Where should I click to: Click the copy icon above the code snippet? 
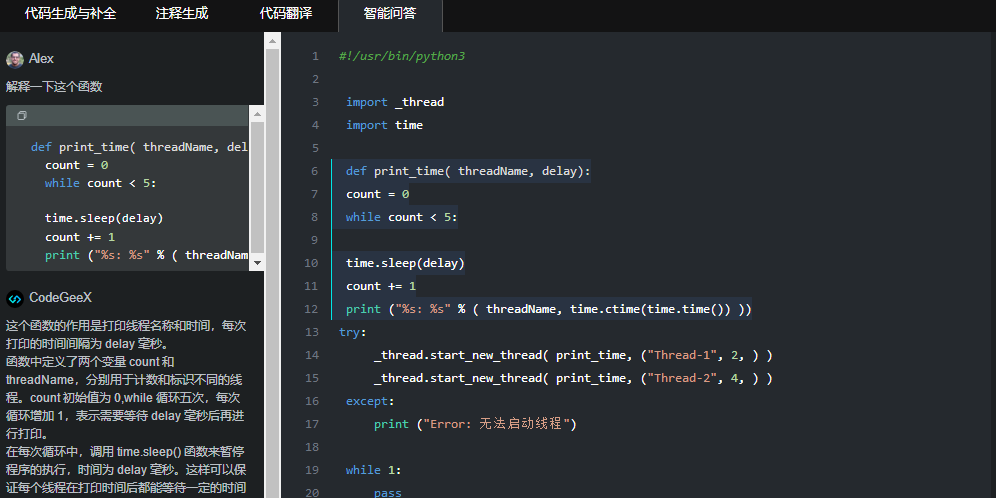tap(21, 116)
